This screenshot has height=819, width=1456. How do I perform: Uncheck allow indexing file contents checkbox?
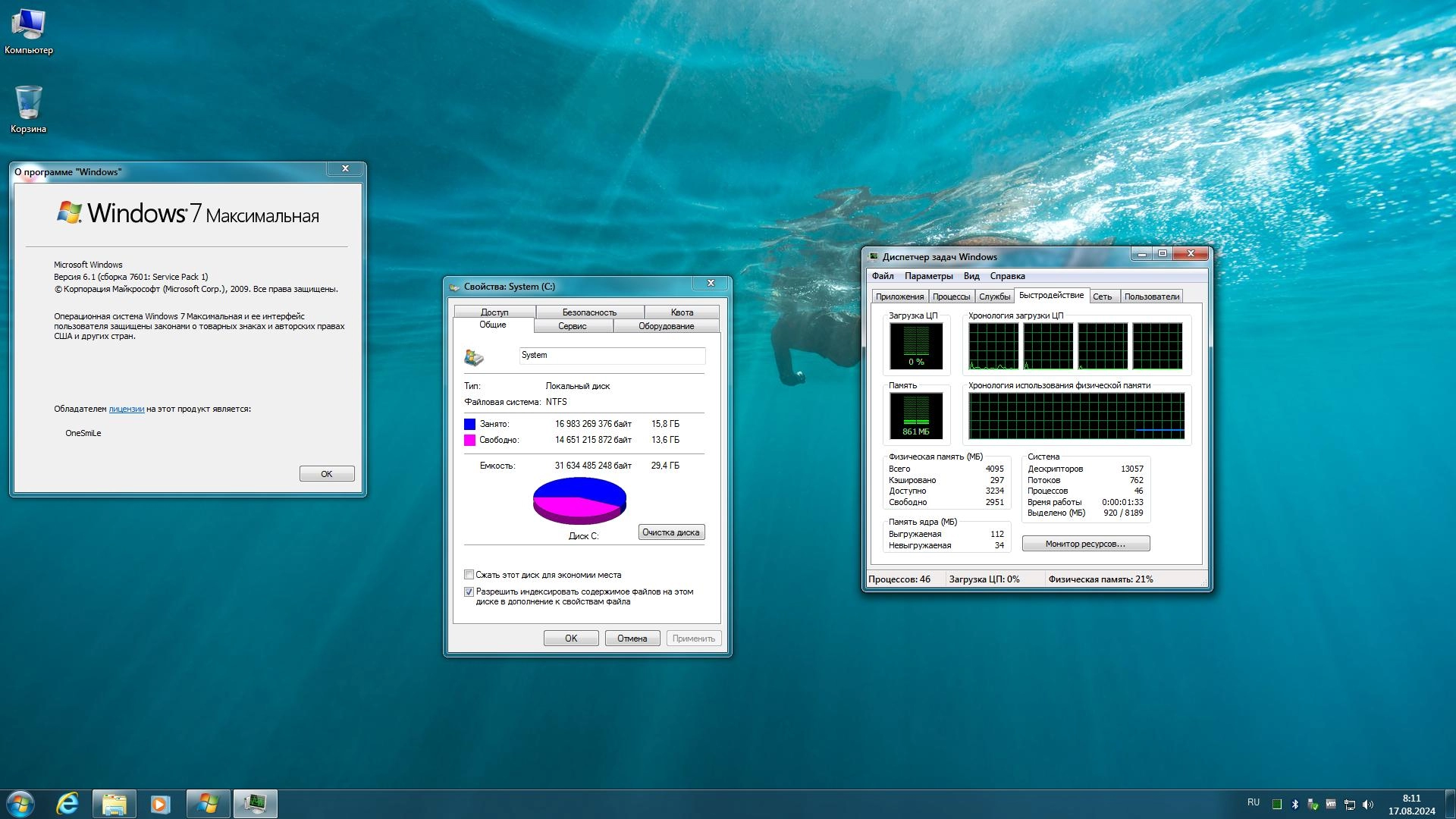pos(469,591)
